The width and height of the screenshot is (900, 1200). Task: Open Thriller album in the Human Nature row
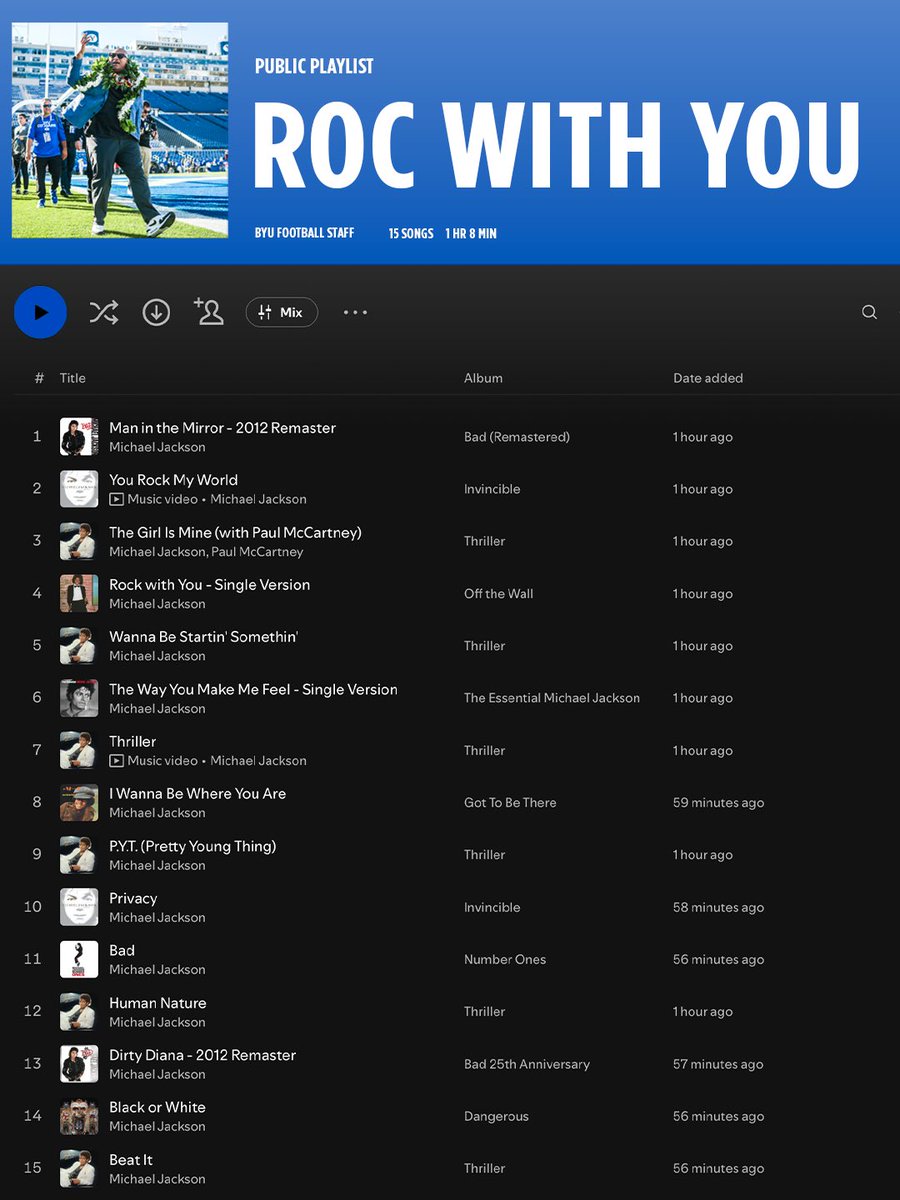tap(484, 1012)
